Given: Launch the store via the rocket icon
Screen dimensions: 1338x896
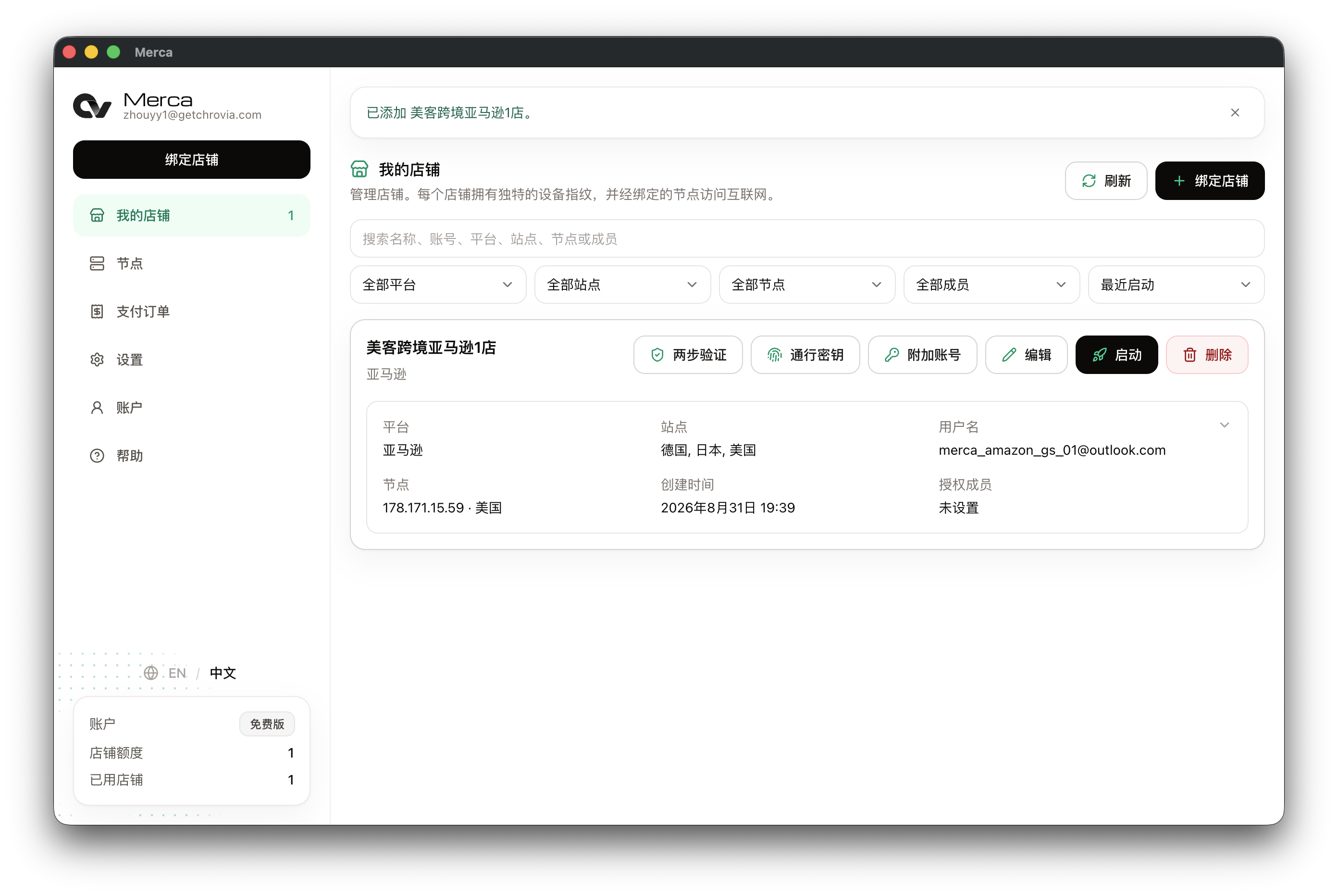Looking at the screenshot, I should pos(1099,355).
